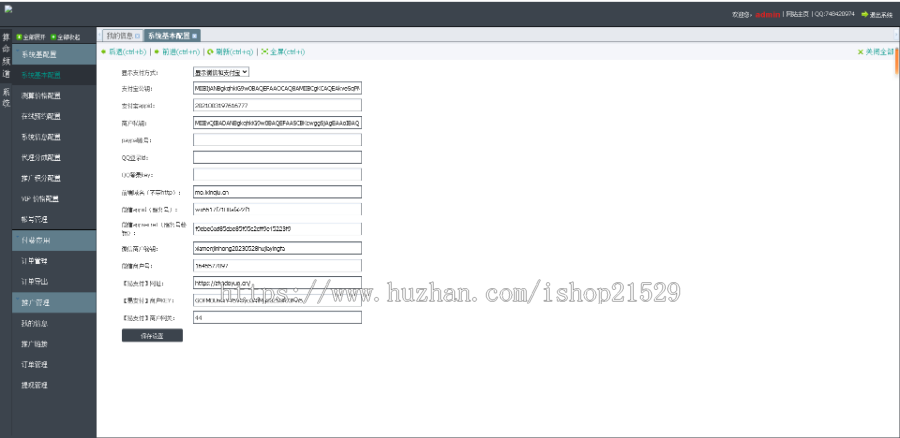
Task: Open 测算价格配置 in the sidebar
Action: [x=54, y=96]
